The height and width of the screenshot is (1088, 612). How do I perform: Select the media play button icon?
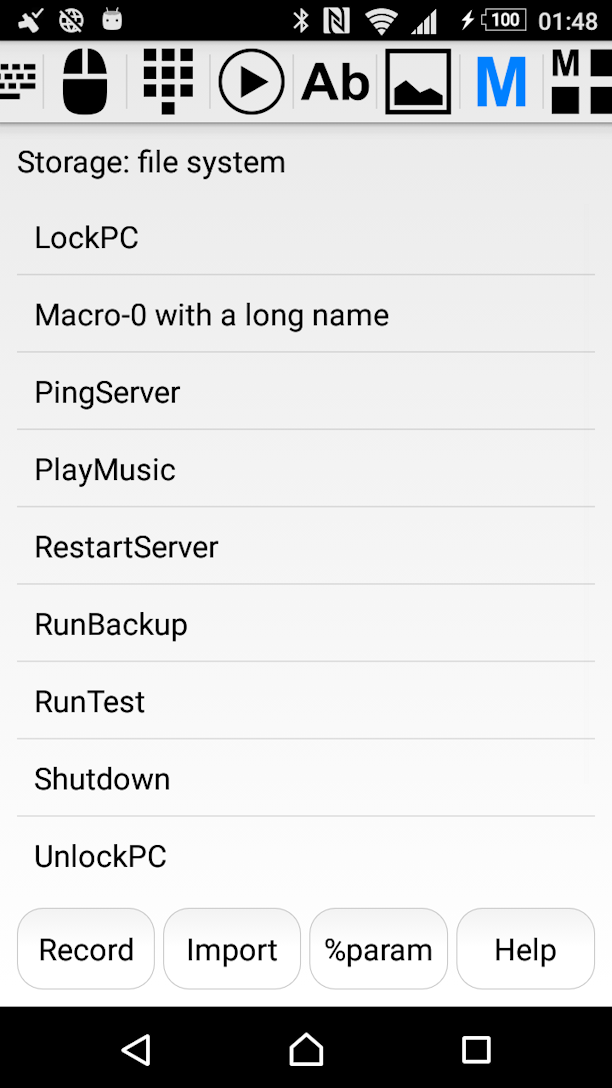click(251, 82)
